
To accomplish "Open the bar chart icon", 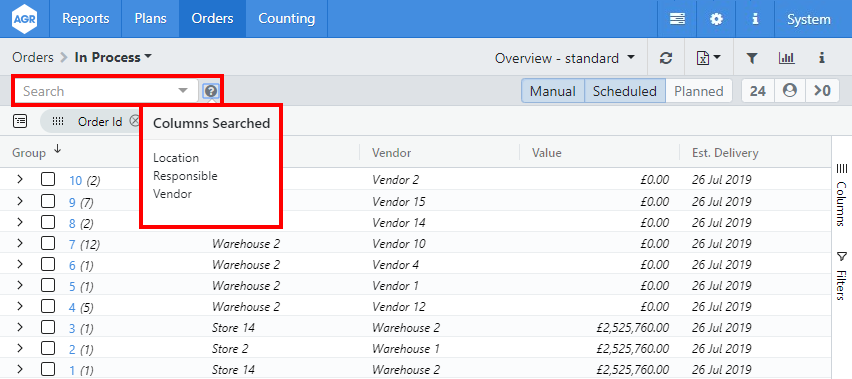I will pyautogui.click(x=786, y=58).
